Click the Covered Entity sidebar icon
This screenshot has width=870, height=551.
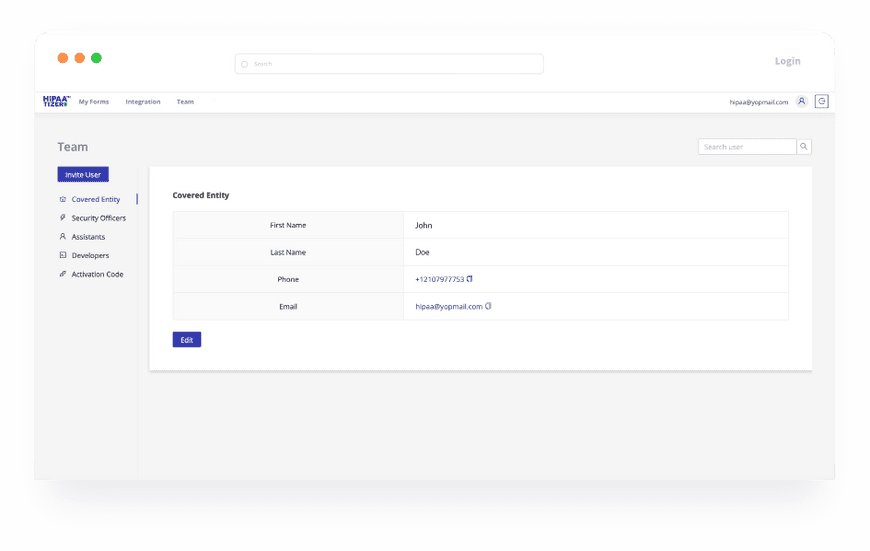(63, 199)
